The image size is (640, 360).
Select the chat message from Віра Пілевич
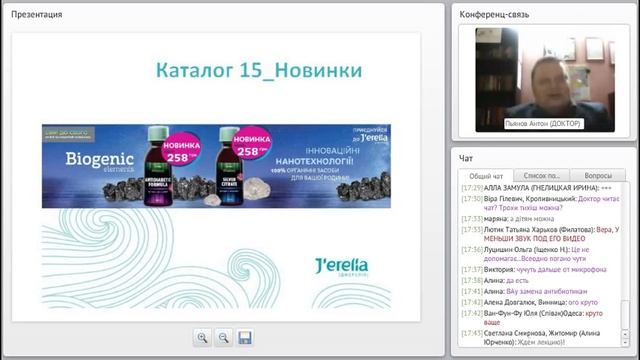(540, 203)
